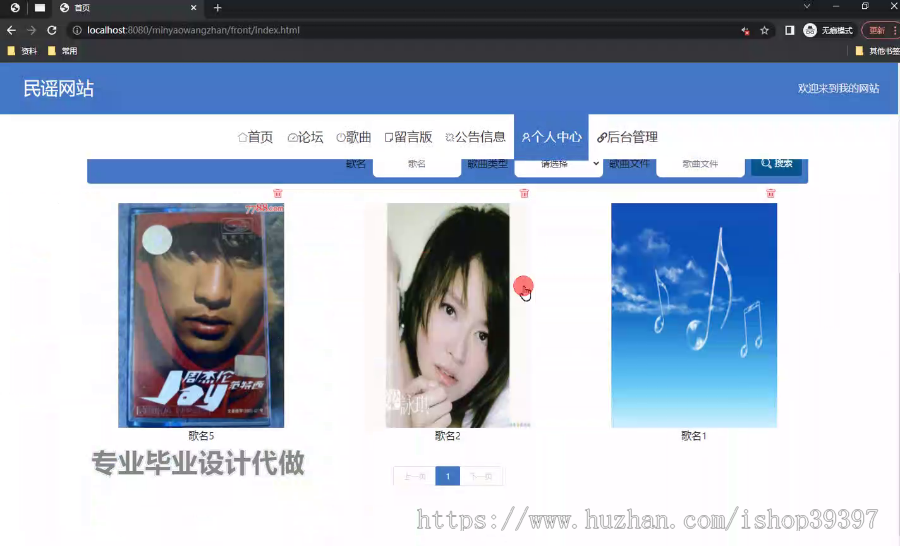Select page 1 in pagination
The height and width of the screenshot is (546, 900).
[448, 476]
